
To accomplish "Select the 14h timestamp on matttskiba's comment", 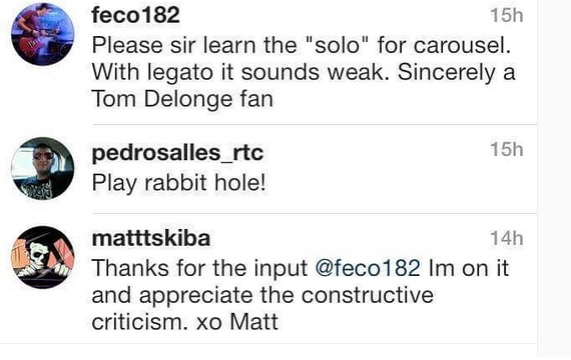I will point(507,239).
